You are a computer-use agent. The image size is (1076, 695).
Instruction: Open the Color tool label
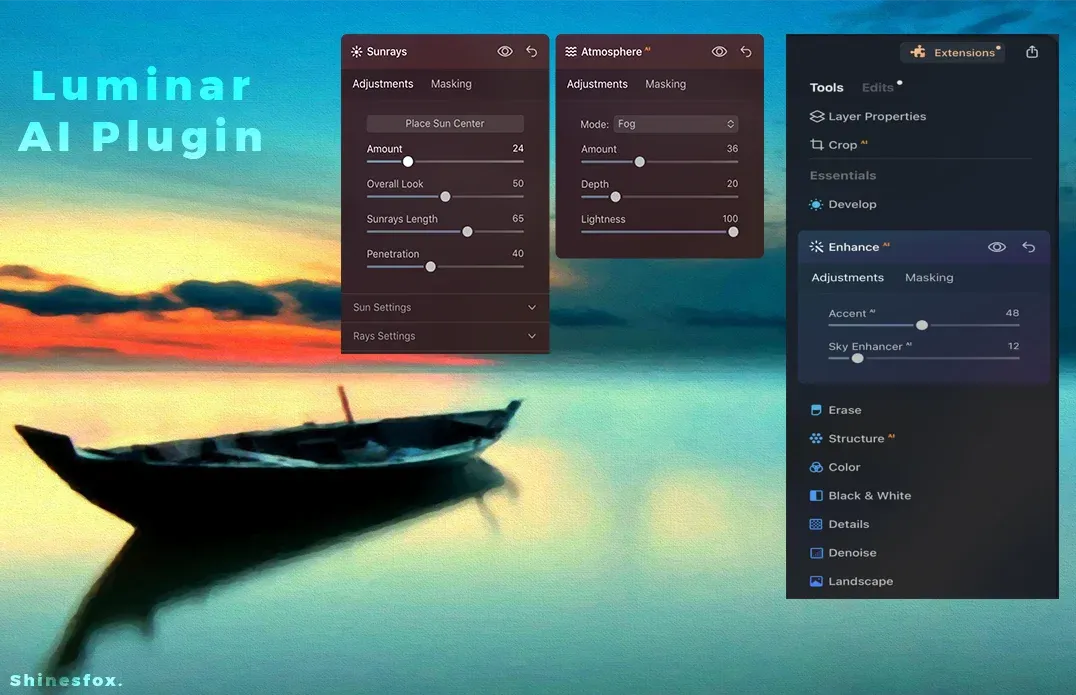point(844,467)
